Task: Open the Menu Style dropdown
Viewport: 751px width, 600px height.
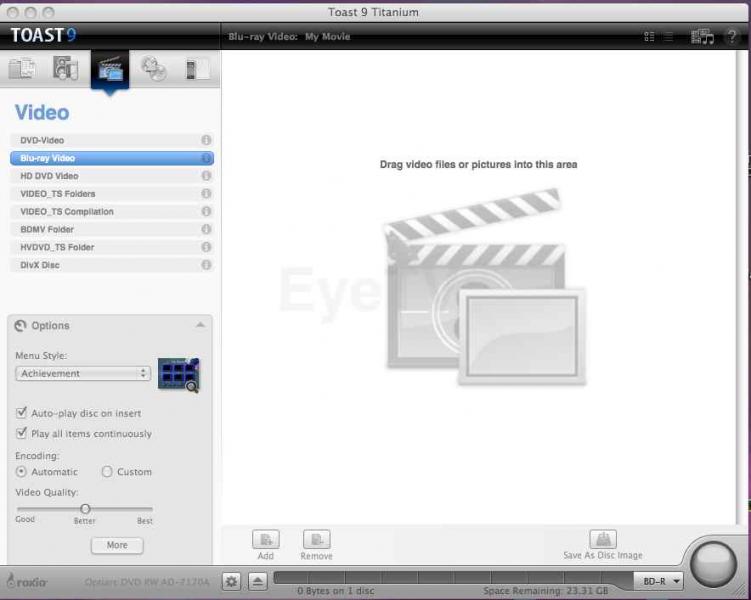Action: pos(83,374)
